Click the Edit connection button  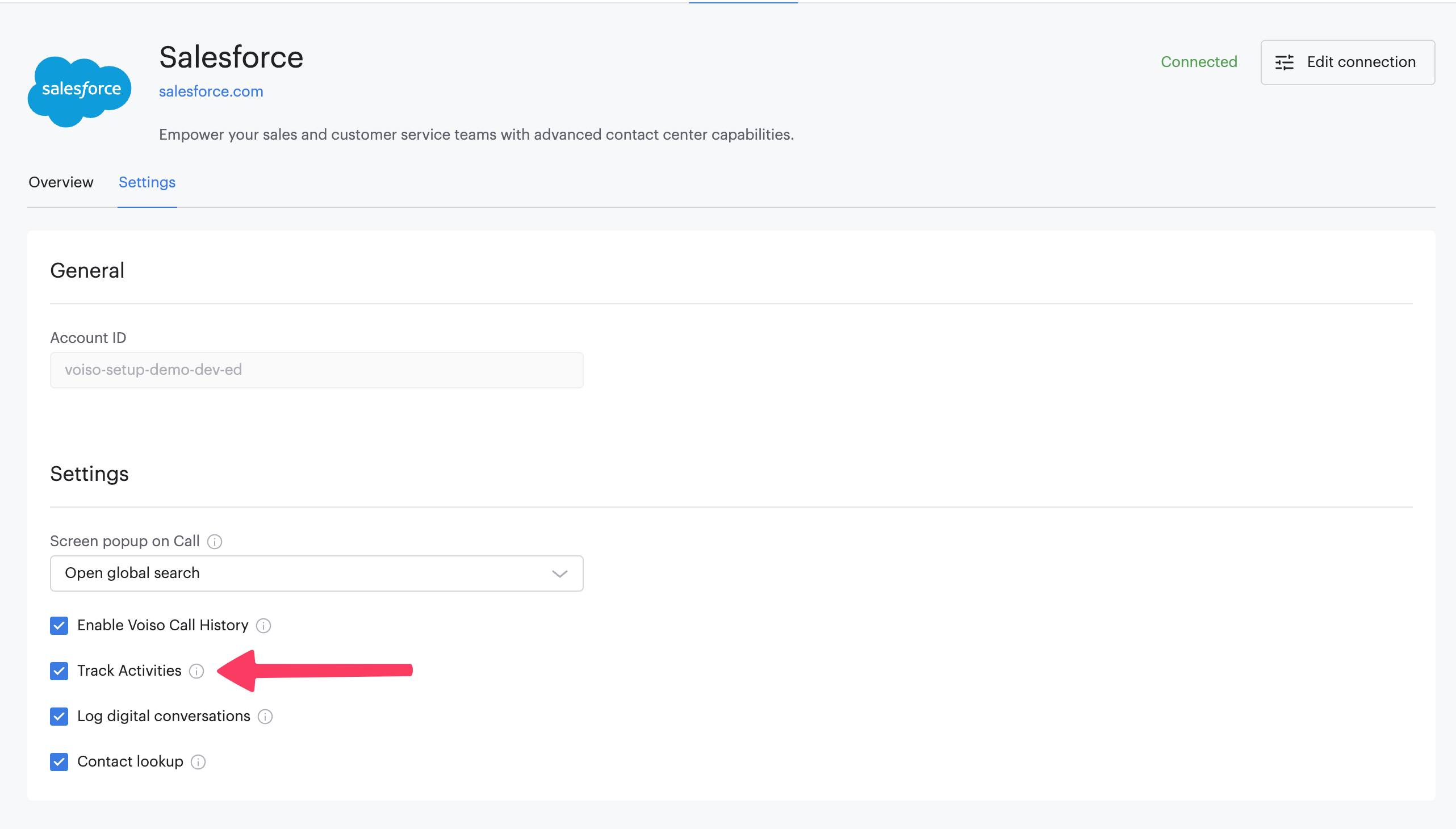(x=1347, y=62)
